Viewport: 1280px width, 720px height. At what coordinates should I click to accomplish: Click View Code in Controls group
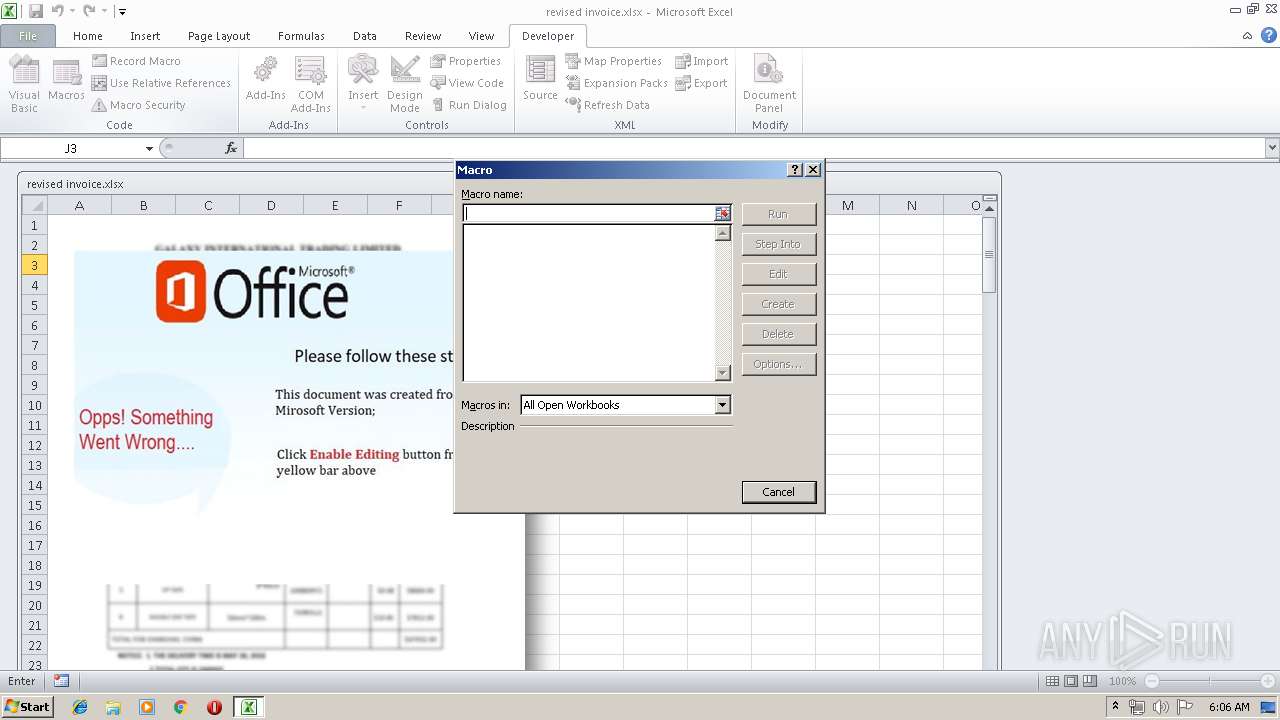click(467, 83)
